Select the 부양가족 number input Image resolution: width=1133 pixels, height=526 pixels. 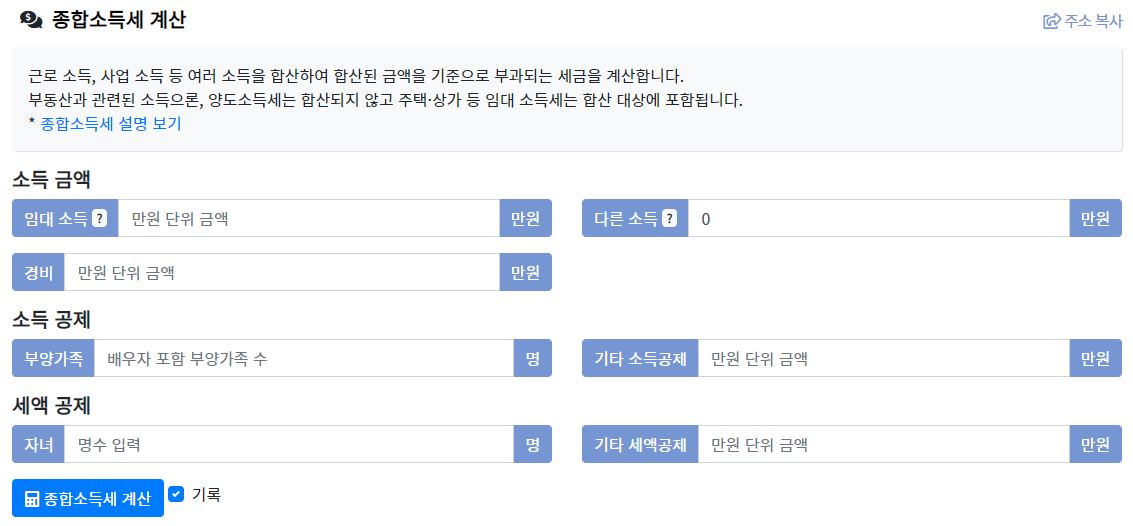[x=304, y=358]
